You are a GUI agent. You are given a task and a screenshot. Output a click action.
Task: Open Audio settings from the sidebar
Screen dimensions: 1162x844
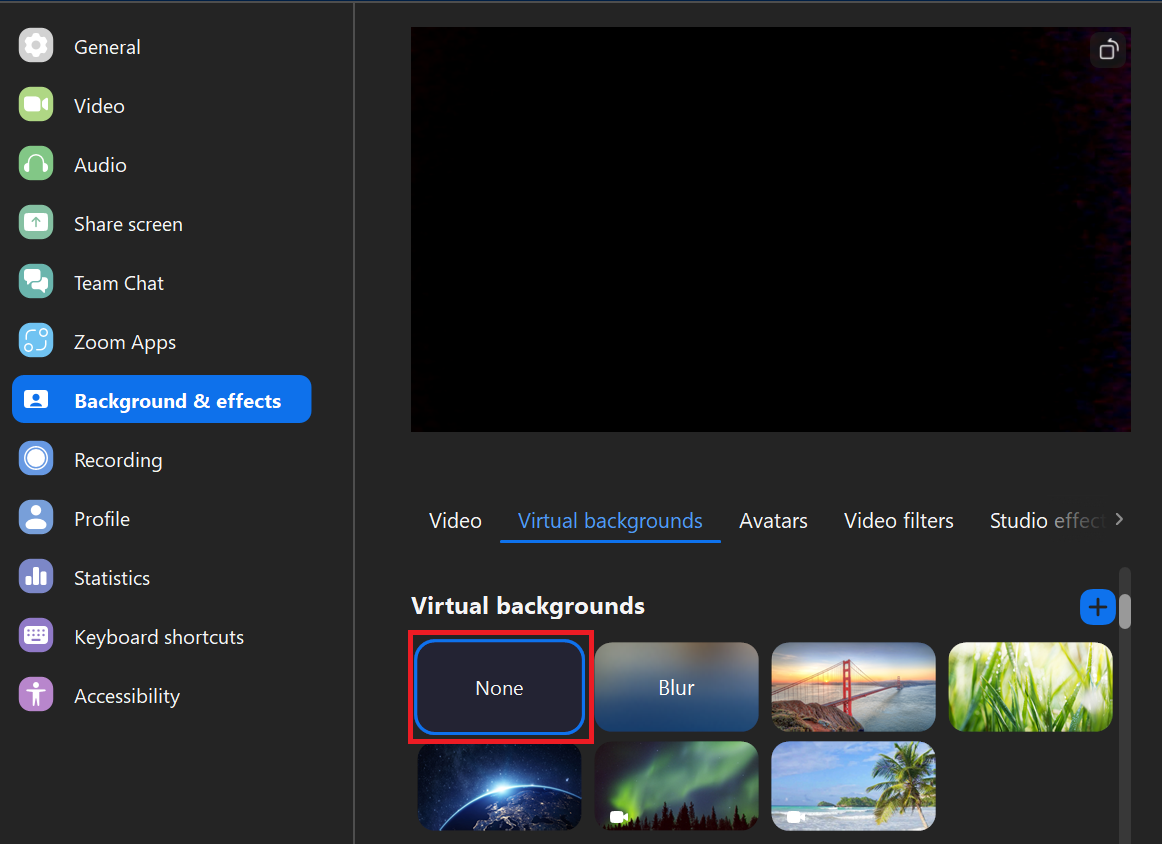35,164
